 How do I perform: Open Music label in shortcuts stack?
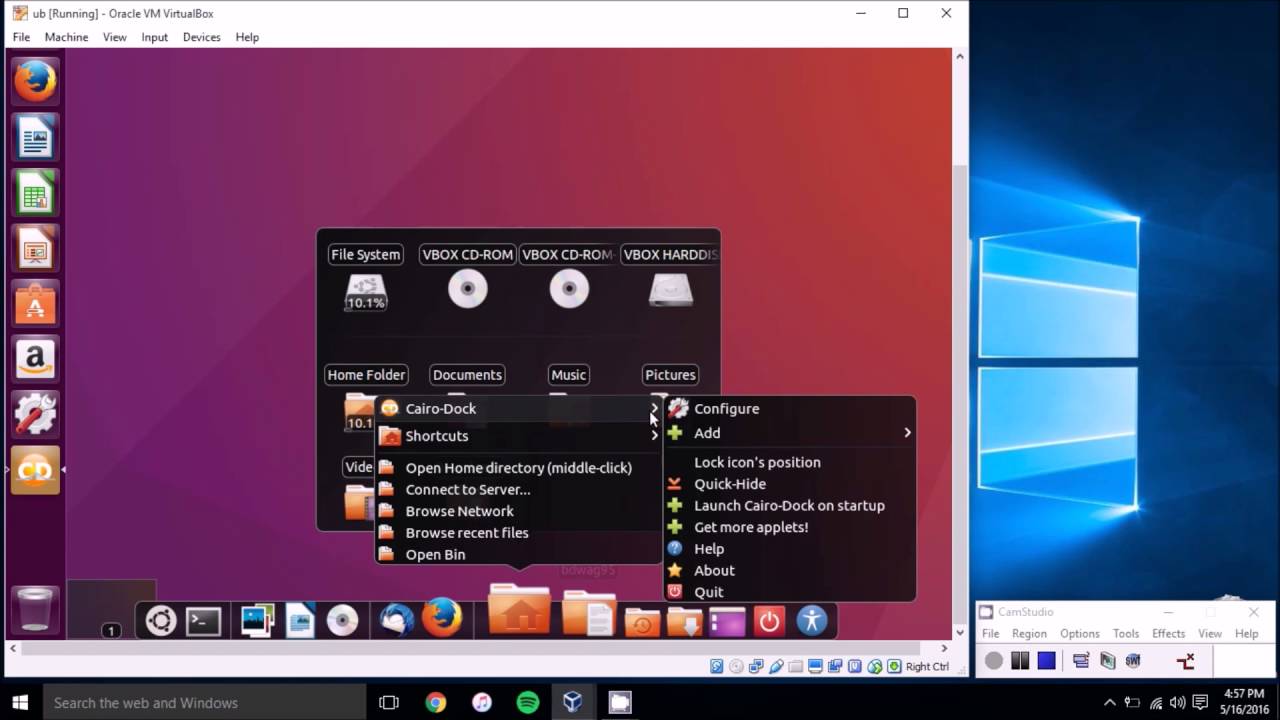568,375
